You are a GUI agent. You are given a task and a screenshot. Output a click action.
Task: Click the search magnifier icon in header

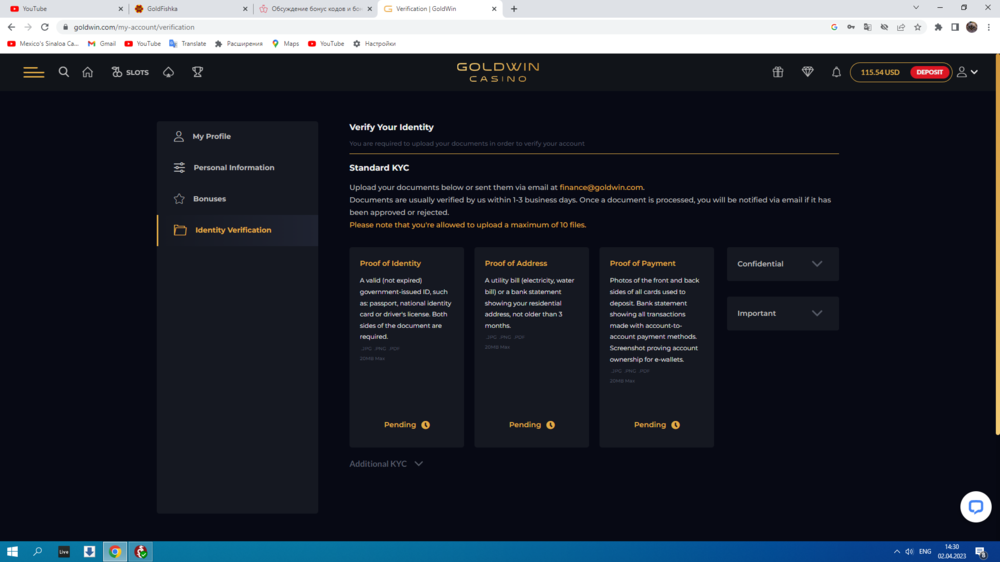click(x=64, y=72)
